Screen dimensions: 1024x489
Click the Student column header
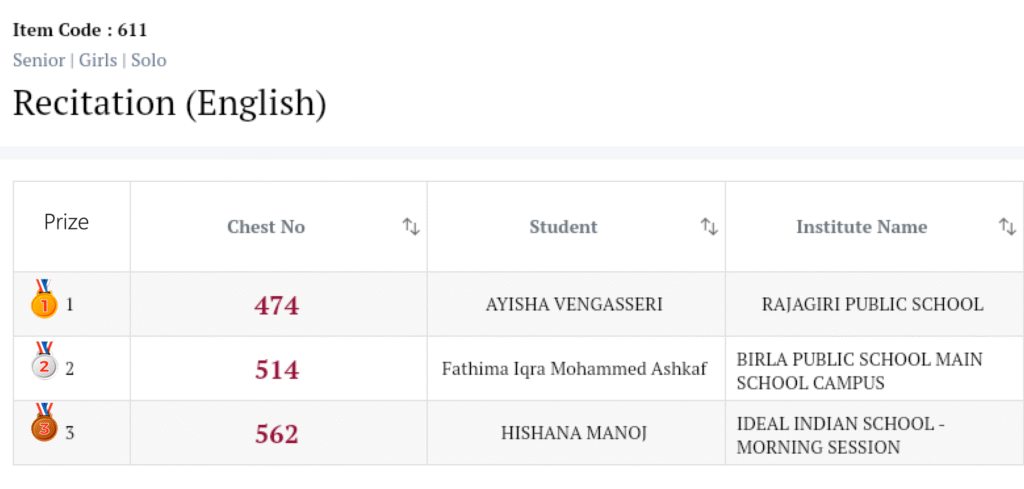pos(563,227)
